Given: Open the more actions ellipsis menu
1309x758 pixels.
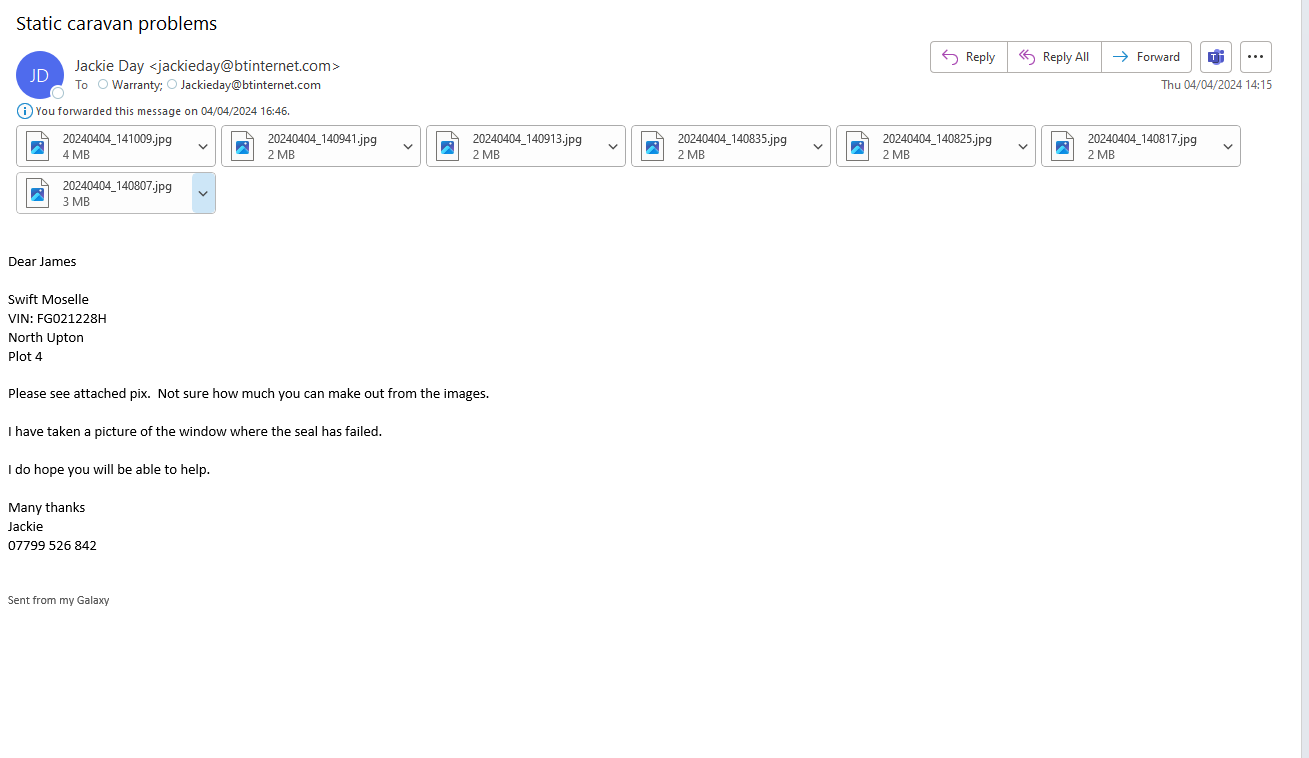Looking at the screenshot, I should pyautogui.click(x=1255, y=57).
